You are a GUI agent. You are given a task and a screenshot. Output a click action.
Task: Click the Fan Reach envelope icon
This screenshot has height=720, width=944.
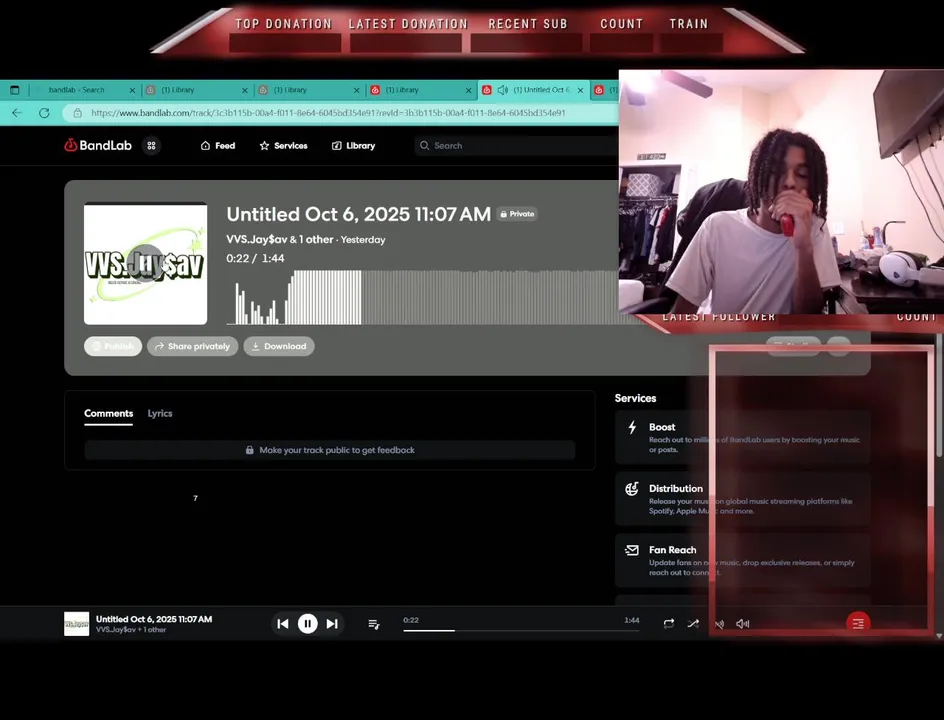(632, 550)
